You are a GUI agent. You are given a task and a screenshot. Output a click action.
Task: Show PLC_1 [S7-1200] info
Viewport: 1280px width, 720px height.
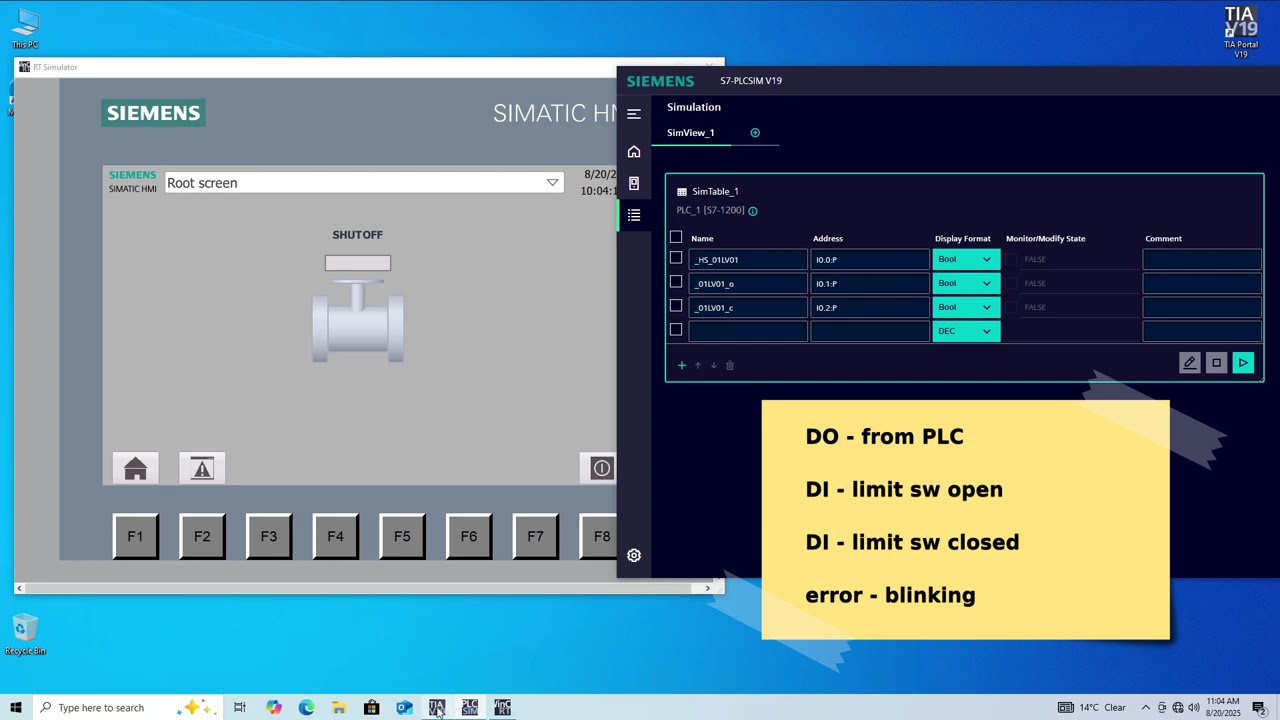pos(753,211)
